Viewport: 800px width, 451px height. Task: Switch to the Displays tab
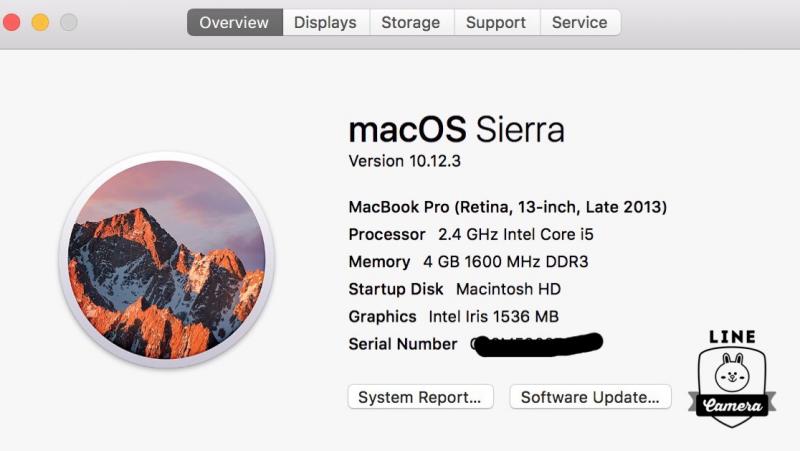coord(326,22)
